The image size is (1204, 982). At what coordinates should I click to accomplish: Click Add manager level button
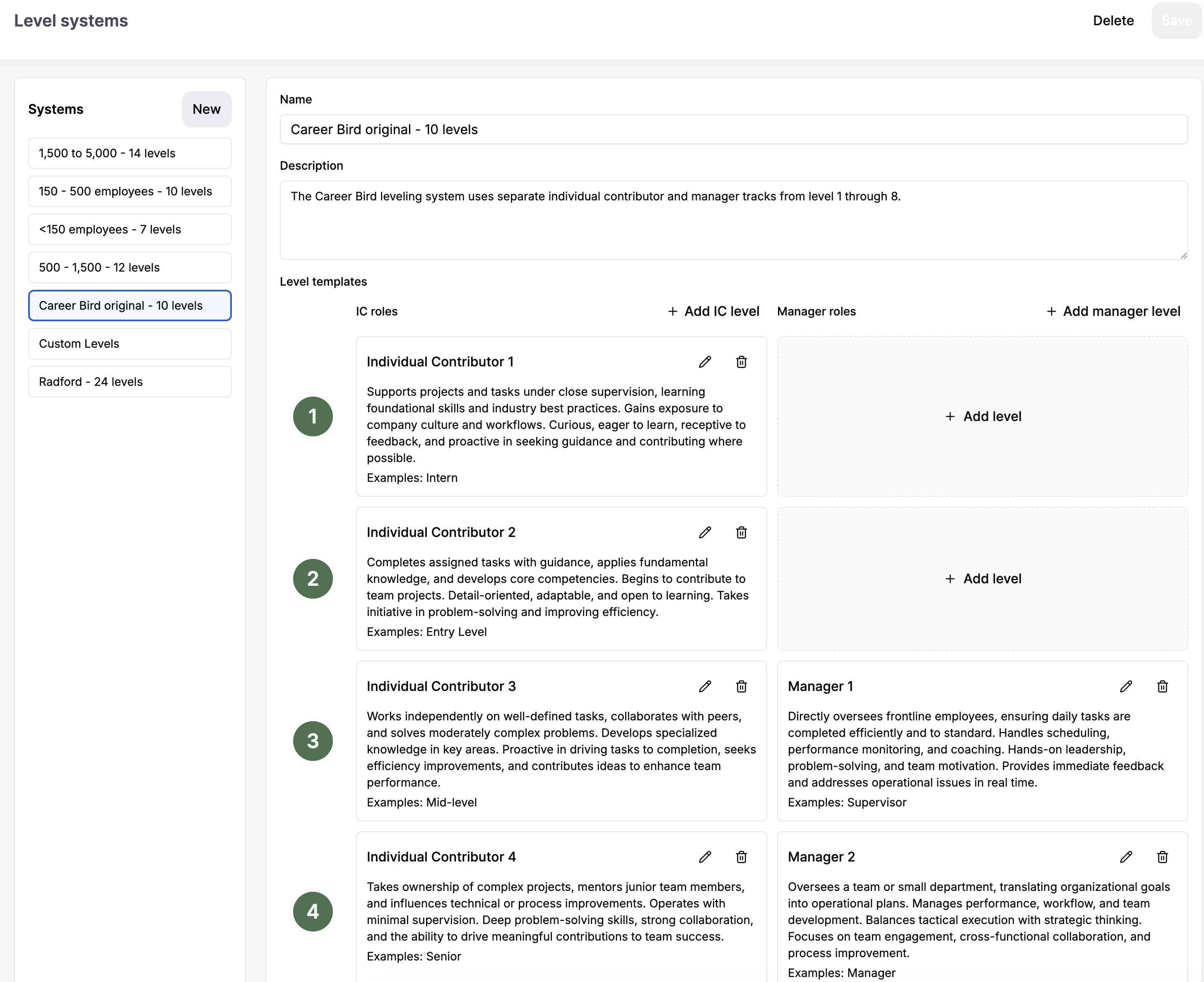1113,312
